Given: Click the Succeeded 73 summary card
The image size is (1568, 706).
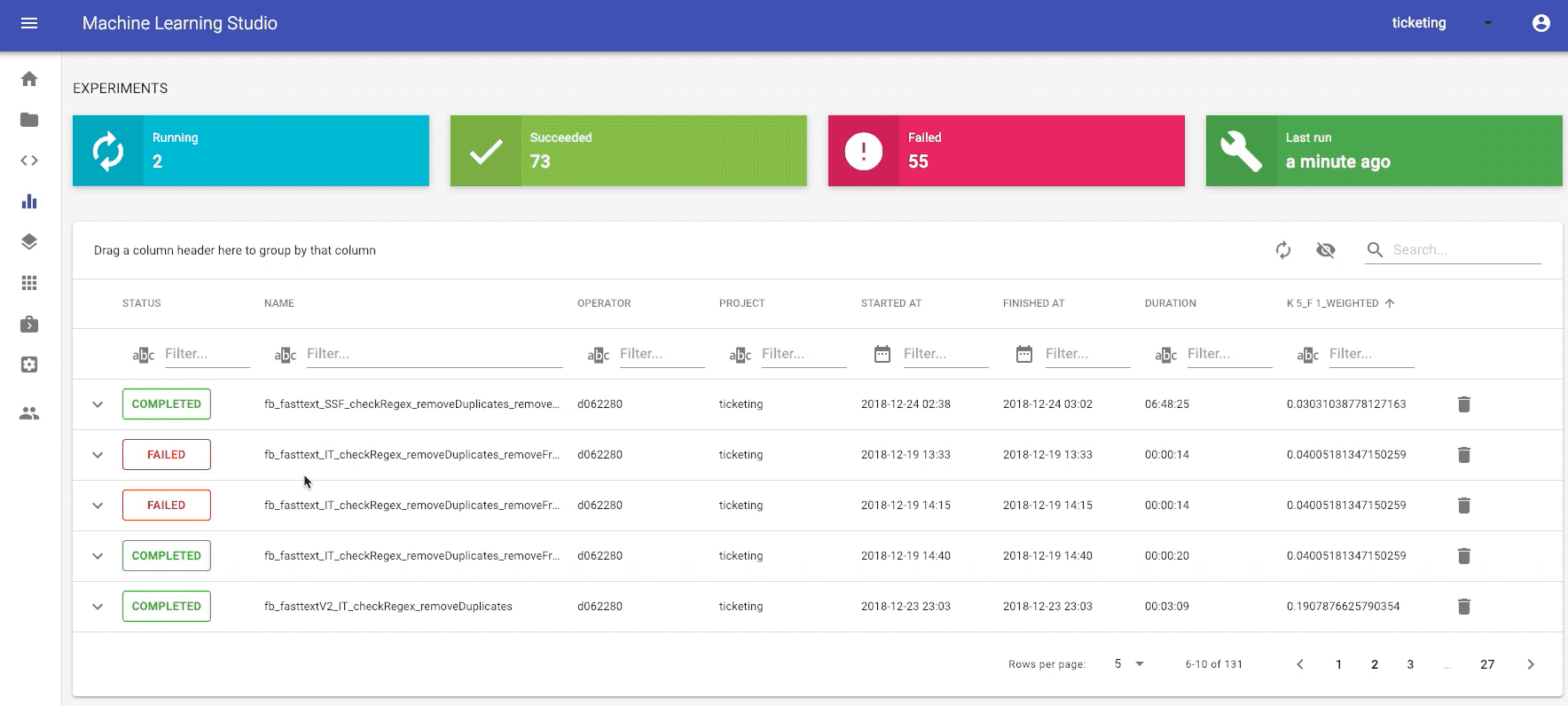Looking at the screenshot, I should pyautogui.click(x=628, y=151).
